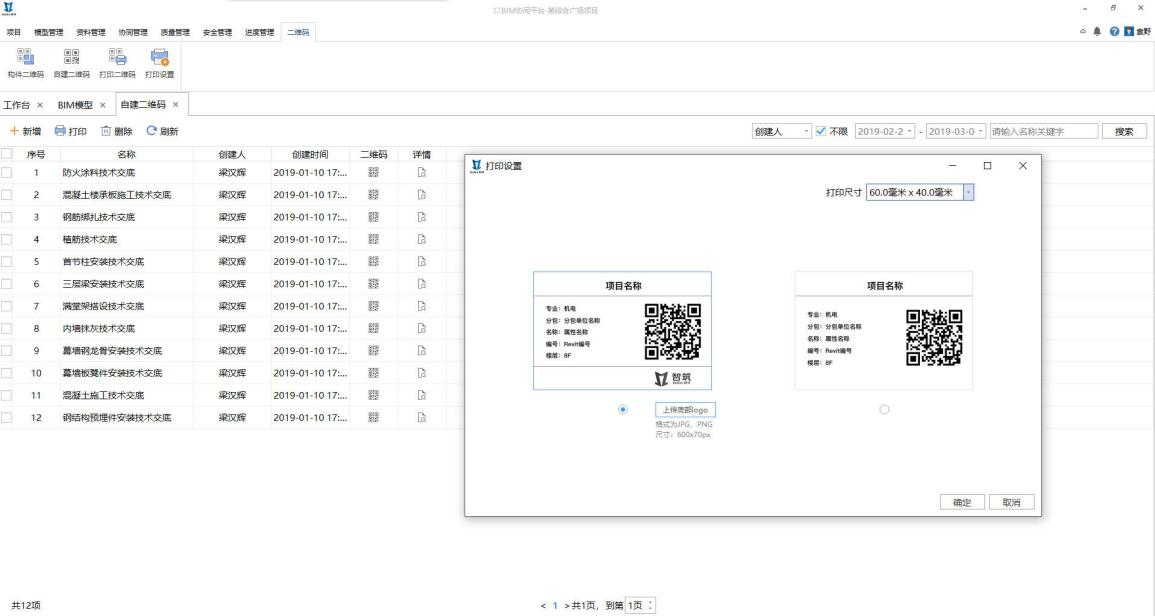Click the 刷新 refresh icon
1155x616 pixels.
[151, 131]
